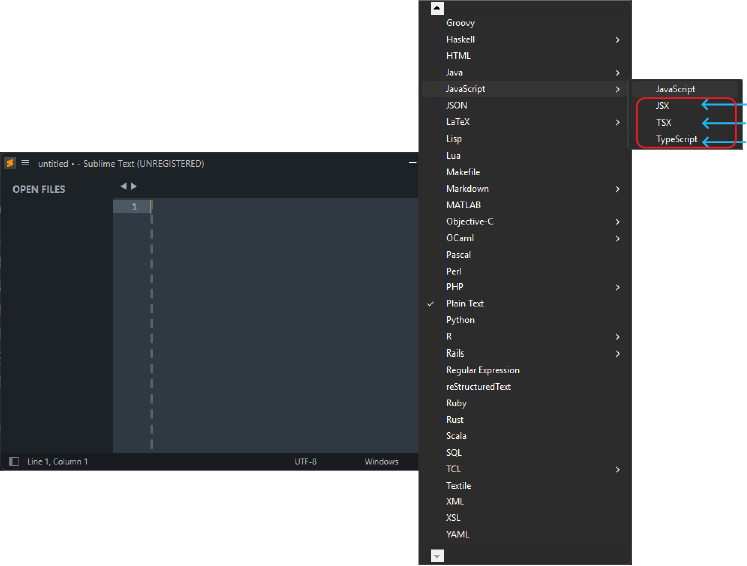The width and height of the screenshot is (747, 566).
Task: Open the hamburger menu in the title bar
Action: pyautogui.click(x=25, y=163)
